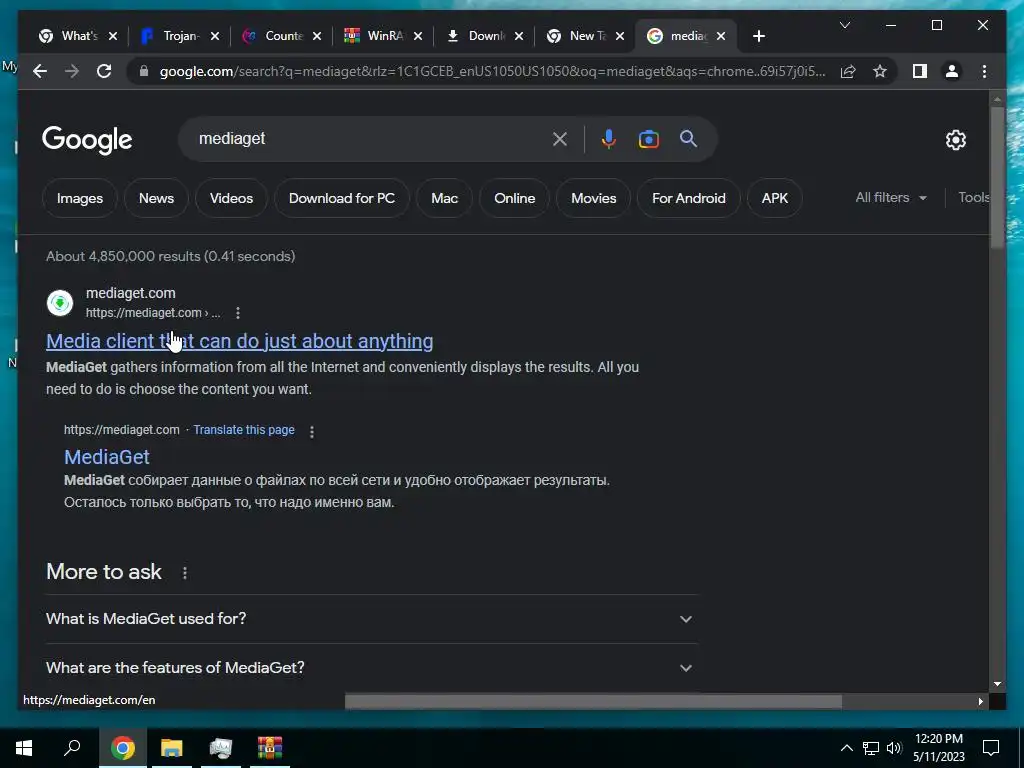The image size is (1024, 768).
Task: Select the APK filter chip
Action: point(775,198)
